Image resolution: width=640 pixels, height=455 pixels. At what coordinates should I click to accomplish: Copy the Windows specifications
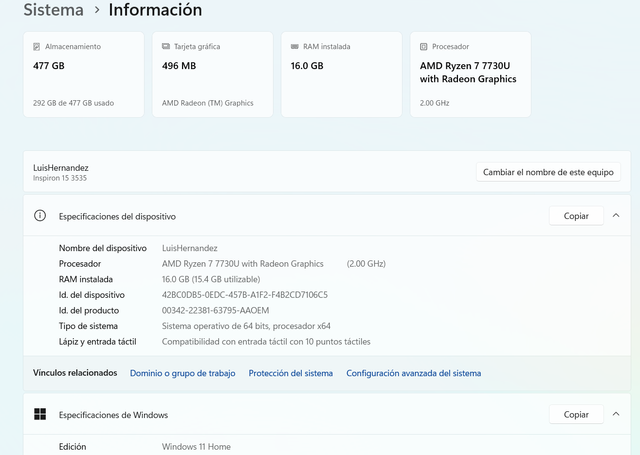(x=576, y=415)
